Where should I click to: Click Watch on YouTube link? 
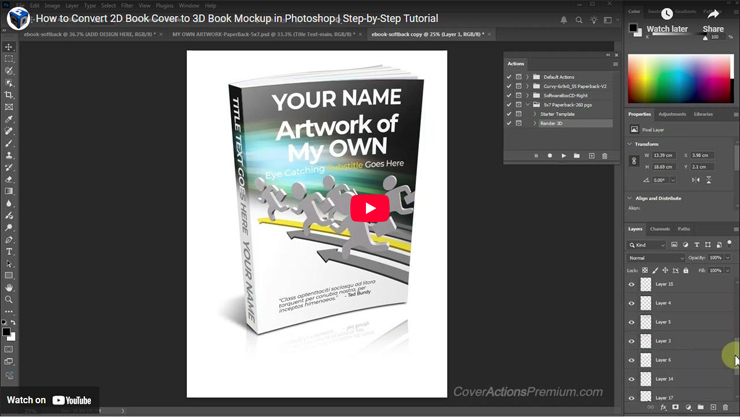[50, 400]
